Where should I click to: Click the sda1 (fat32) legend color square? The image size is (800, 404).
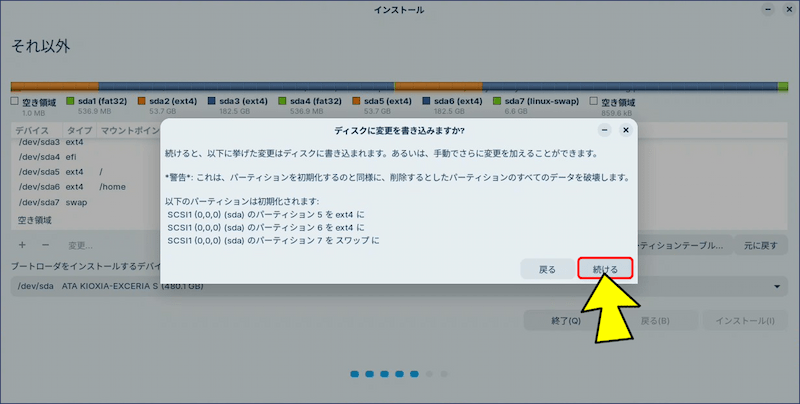click(x=71, y=101)
